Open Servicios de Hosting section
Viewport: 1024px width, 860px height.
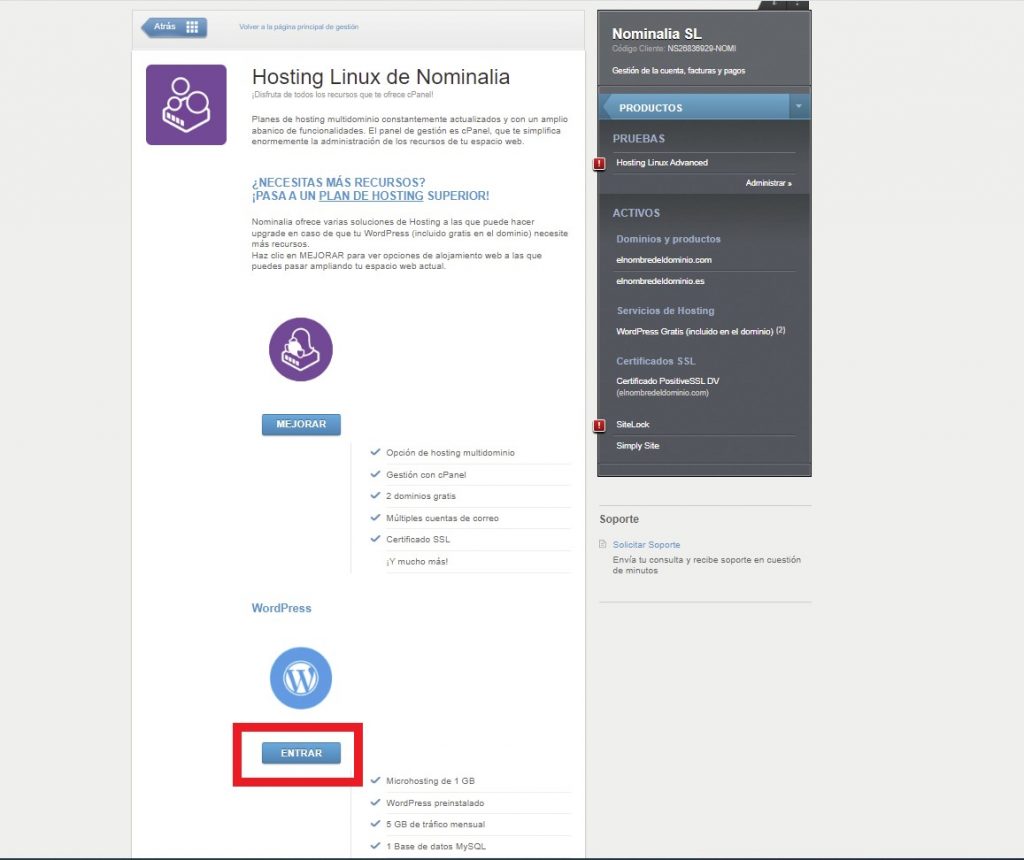coord(665,311)
